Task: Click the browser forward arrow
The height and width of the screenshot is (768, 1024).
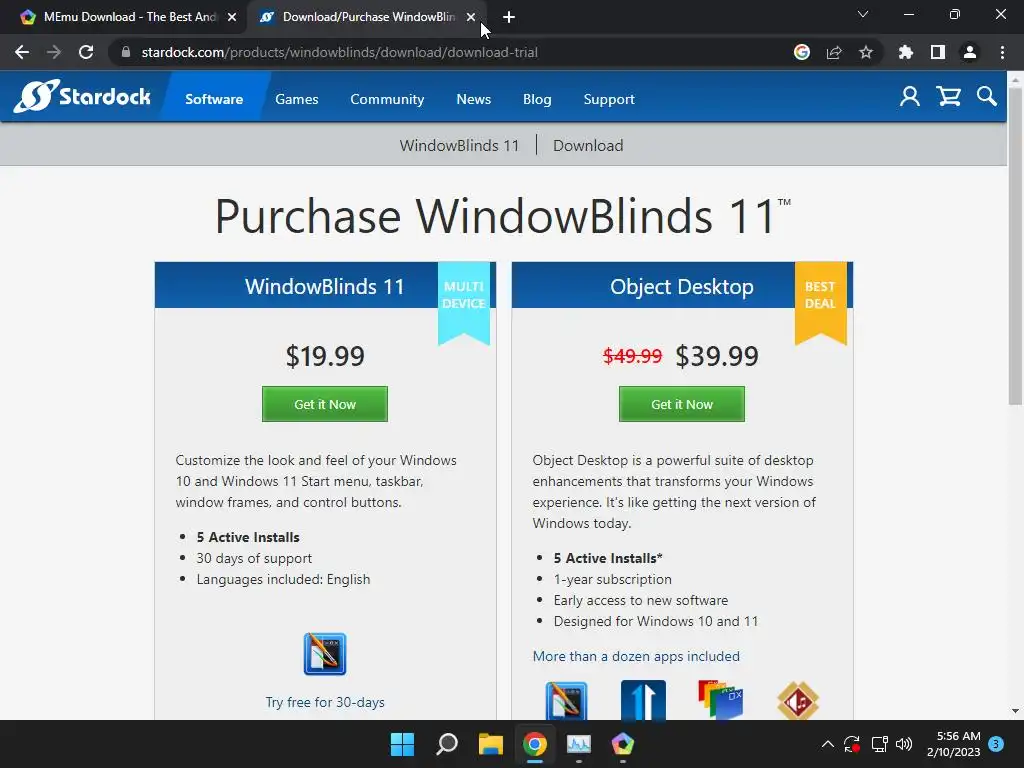Action: (x=54, y=52)
